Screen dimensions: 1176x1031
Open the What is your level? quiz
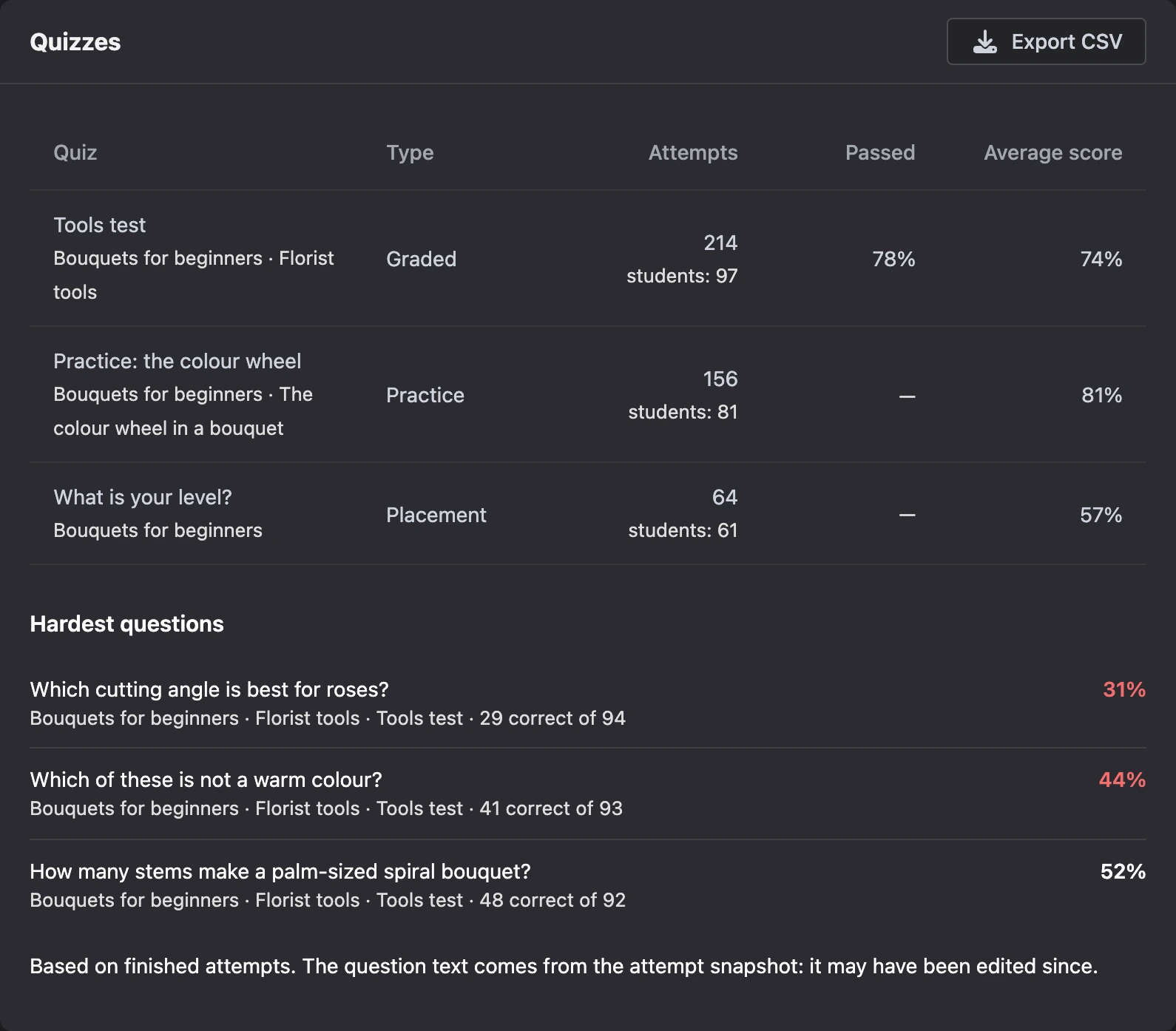588,514
